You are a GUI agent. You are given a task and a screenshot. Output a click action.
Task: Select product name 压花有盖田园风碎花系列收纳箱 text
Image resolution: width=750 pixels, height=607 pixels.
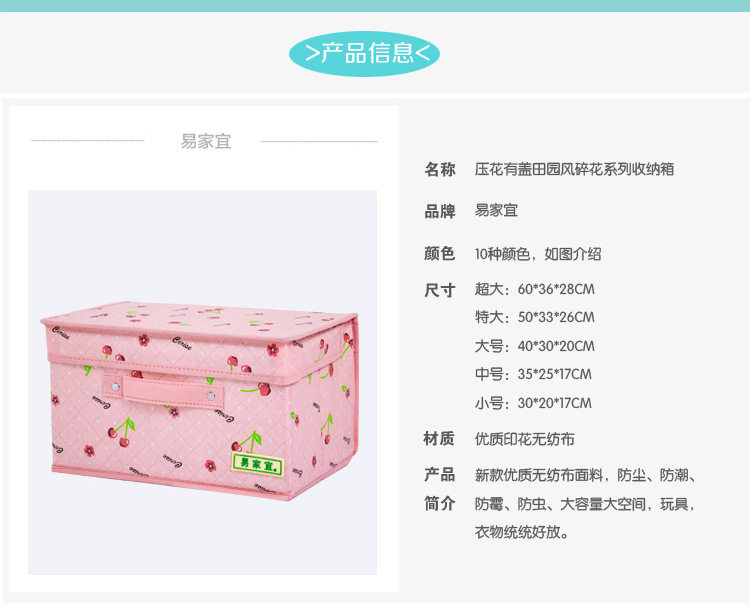point(574,169)
